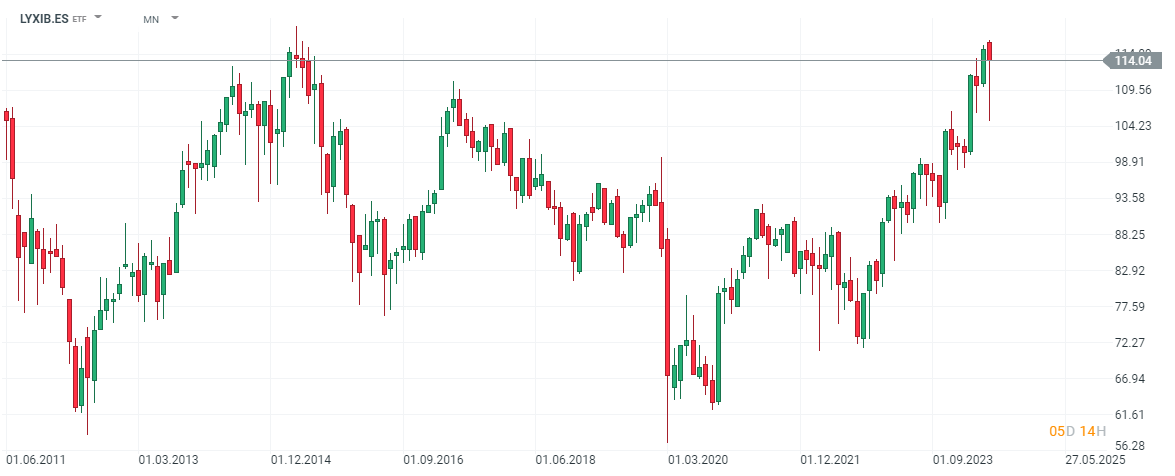Click the ETF instrument type label
This screenshot has height=476, width=1175.
(x=80, y=20)
